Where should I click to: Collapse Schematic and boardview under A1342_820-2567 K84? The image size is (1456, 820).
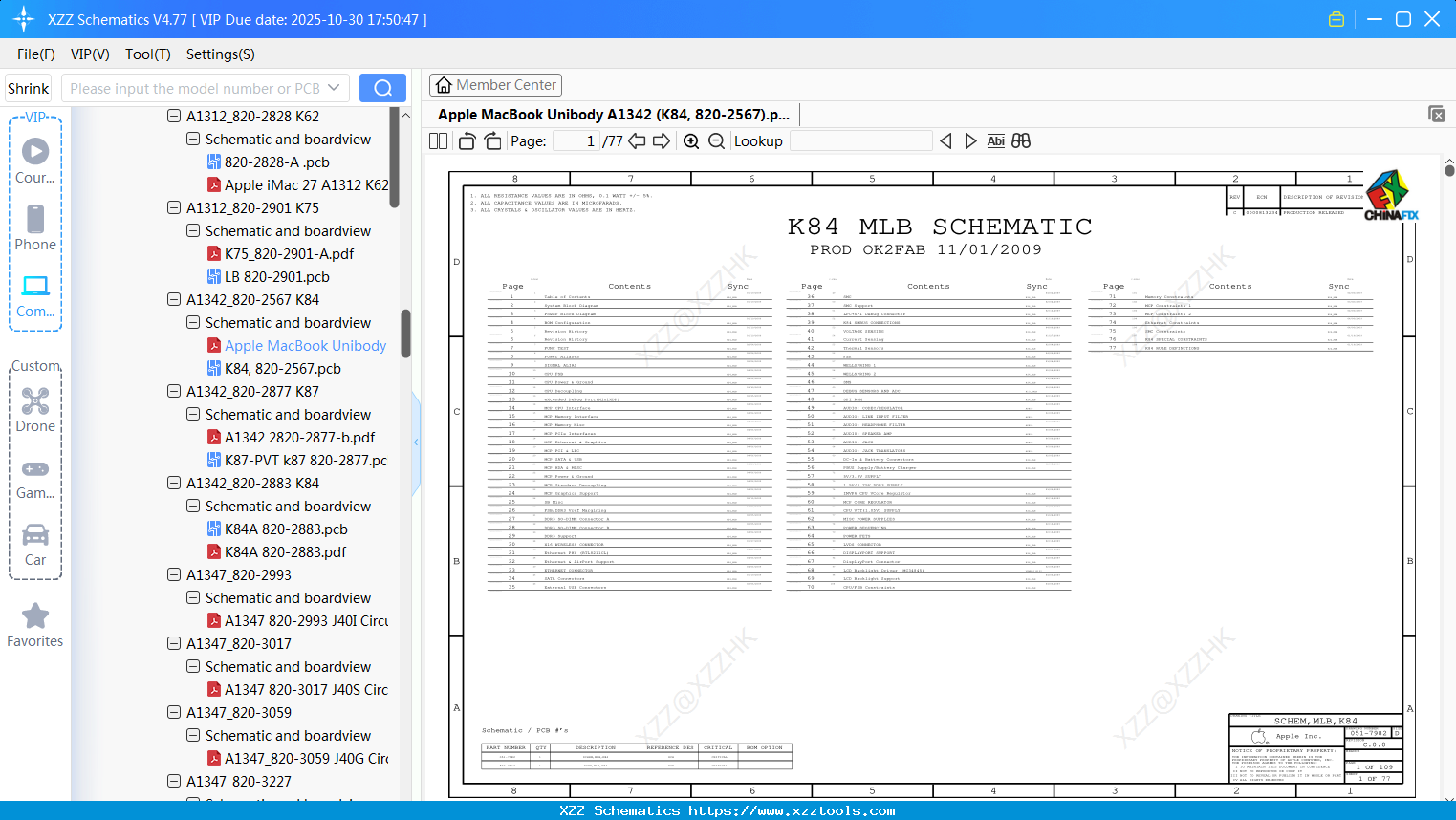click(193, 322)
